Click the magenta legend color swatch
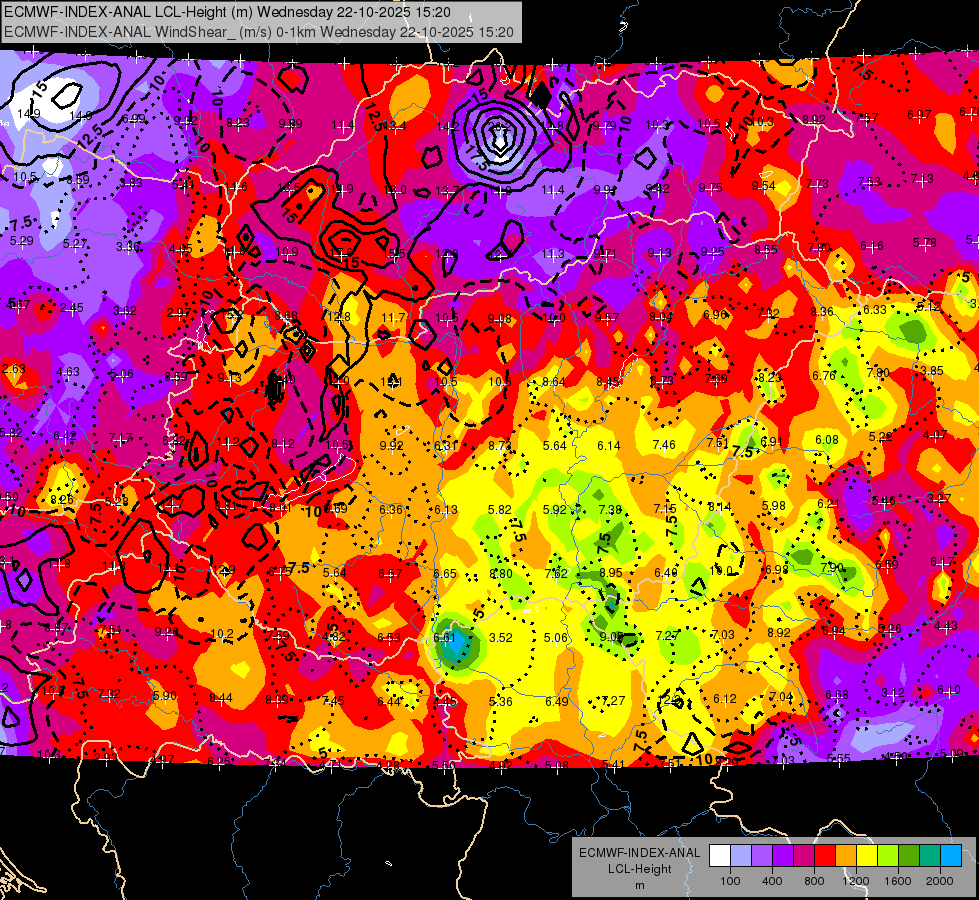 [x=804, y=856]
